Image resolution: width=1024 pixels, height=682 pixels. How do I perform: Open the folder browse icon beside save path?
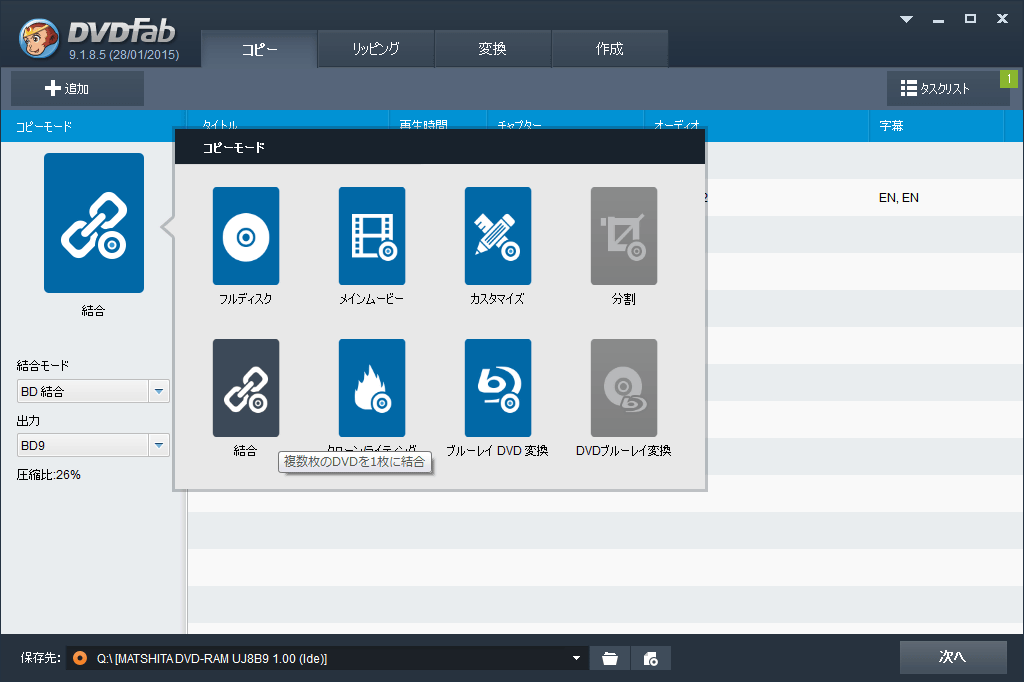[610, 658]
